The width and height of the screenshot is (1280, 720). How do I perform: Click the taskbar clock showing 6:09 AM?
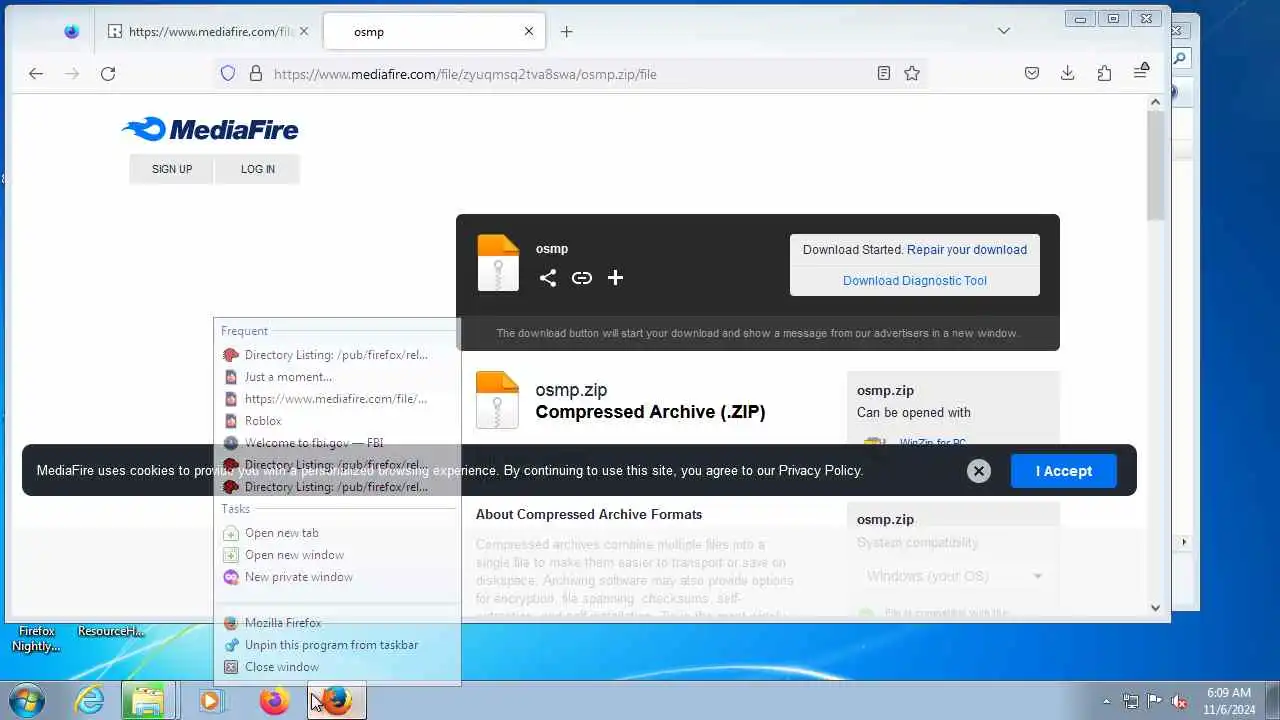pos(1229,701)
